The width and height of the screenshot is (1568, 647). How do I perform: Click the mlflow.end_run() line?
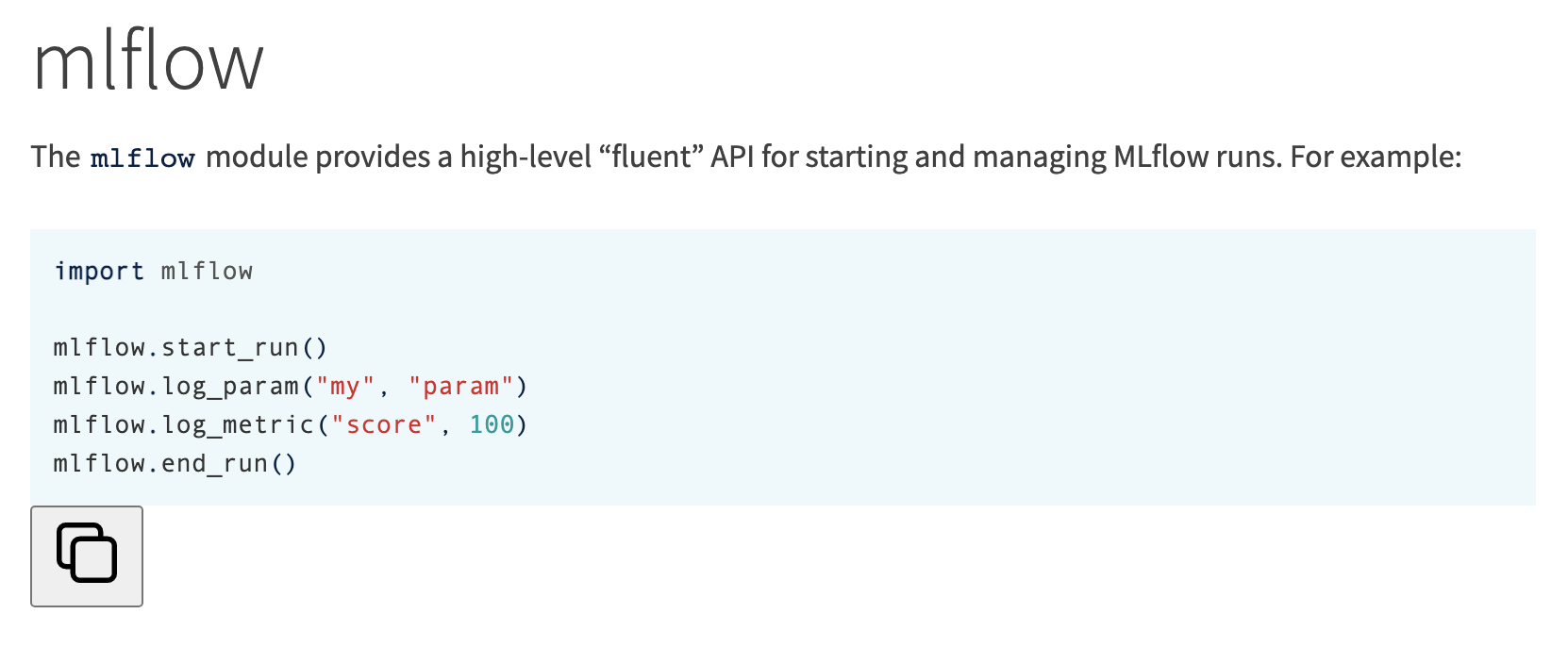[x=173, y=463]
